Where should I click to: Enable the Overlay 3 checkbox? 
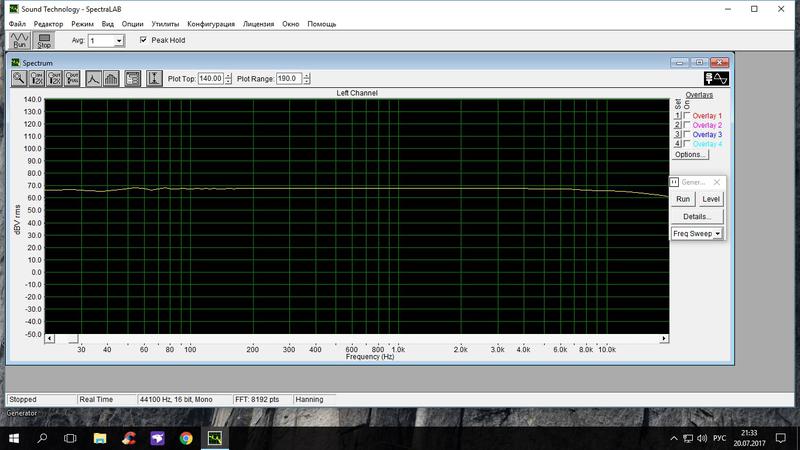[x=687, y=135]
